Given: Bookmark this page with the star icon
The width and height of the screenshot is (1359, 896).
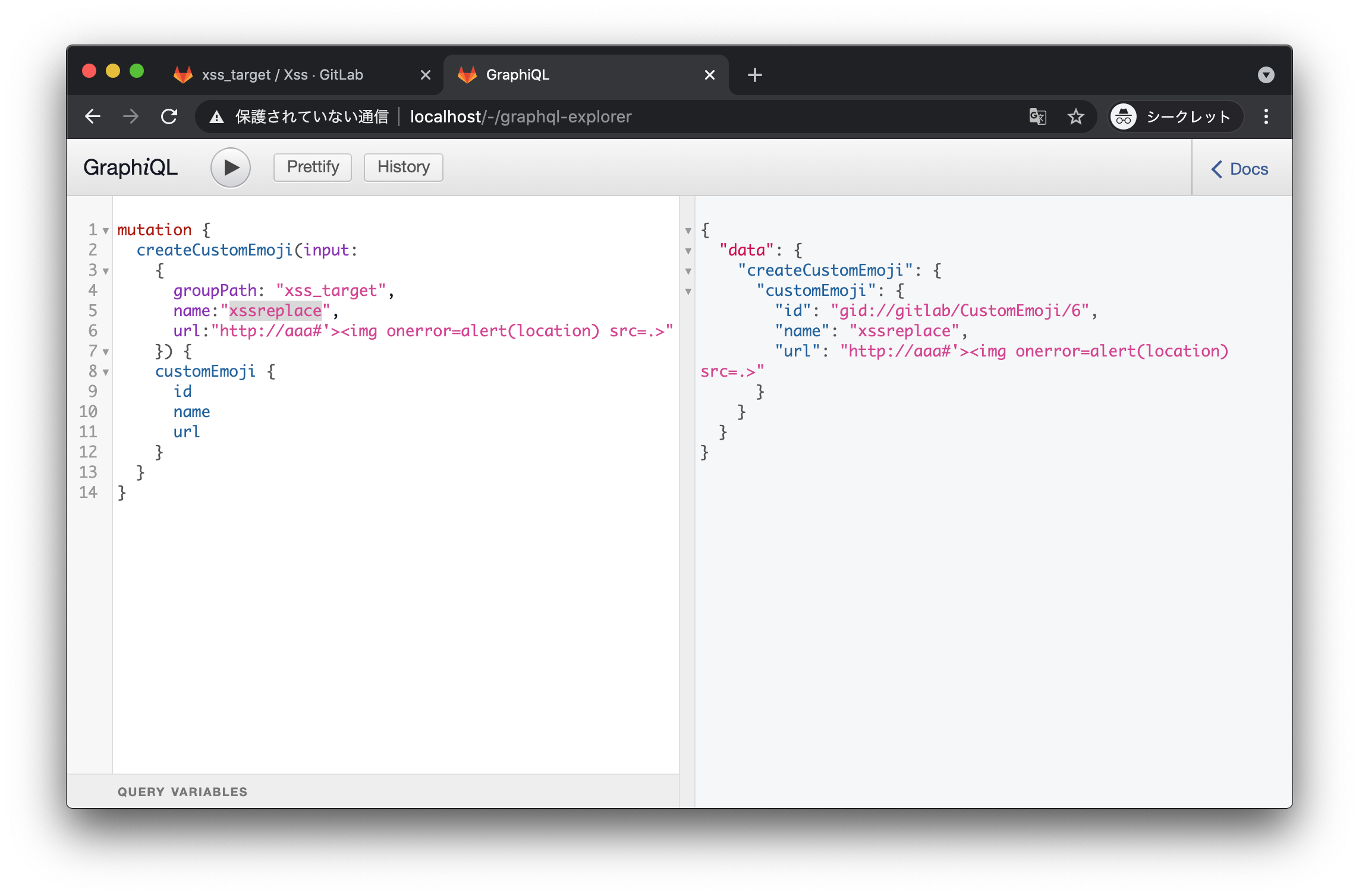Looking at the screenshot, I should pyautogui.click(x=1075, y=116).
